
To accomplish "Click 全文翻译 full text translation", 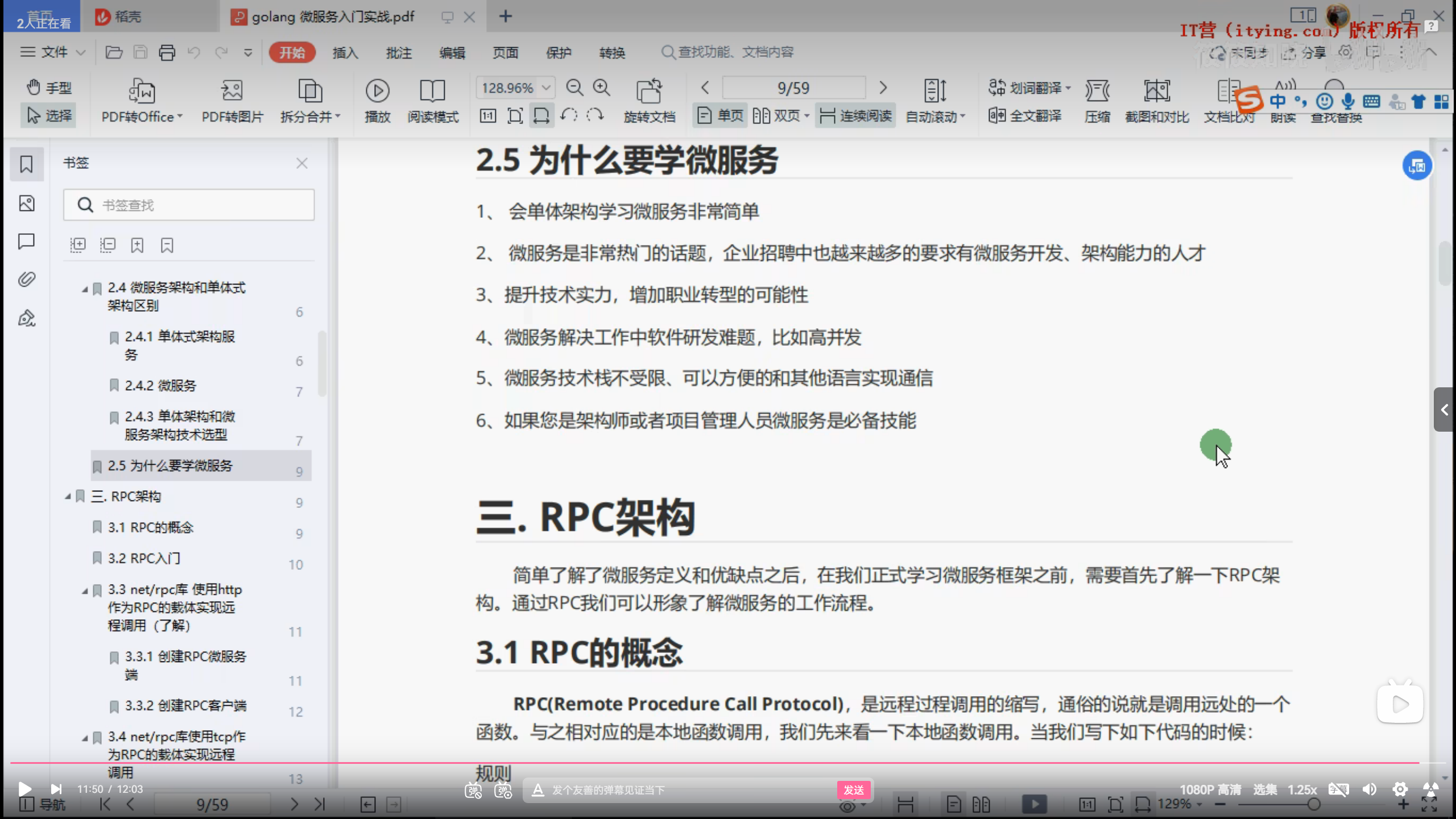I will point(1025,115).
